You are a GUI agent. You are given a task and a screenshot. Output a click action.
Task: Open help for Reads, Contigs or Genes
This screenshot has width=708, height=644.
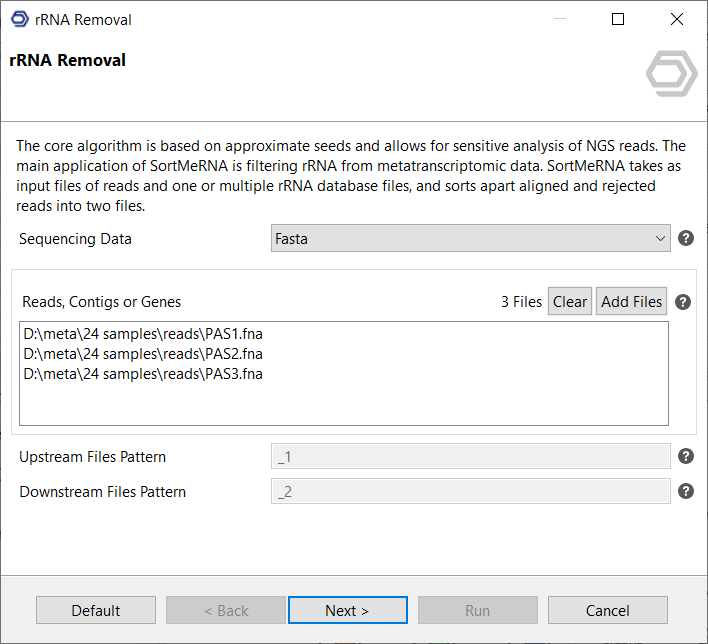pos(684,302)
